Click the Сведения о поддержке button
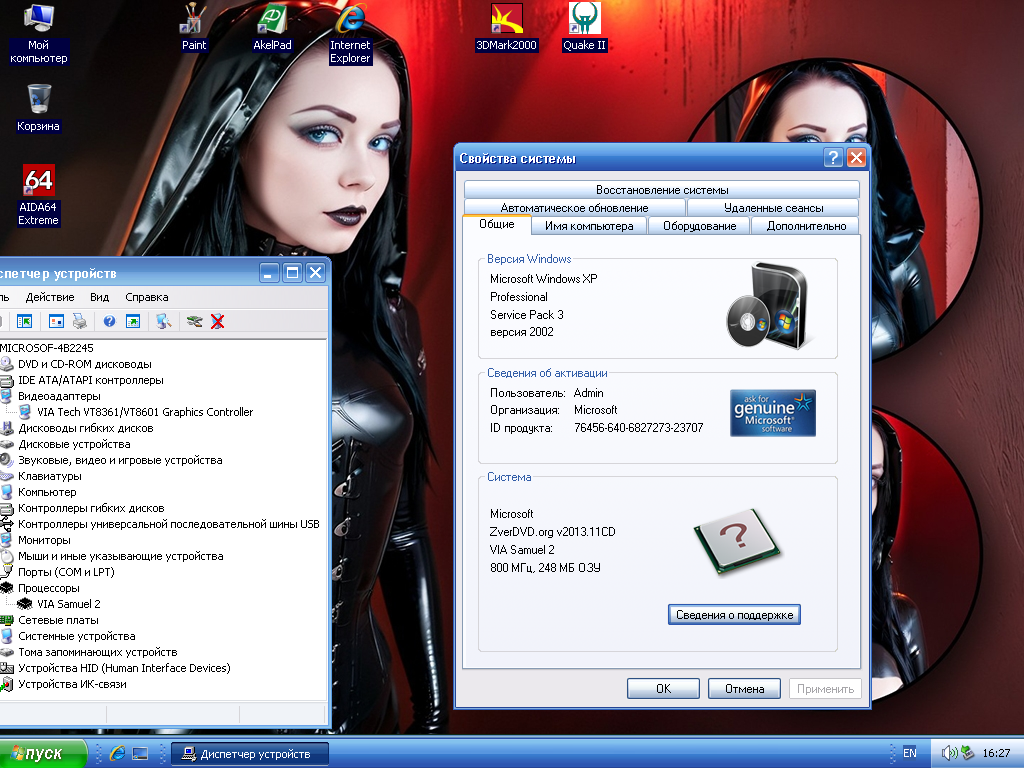The image size is (1024, 768). [734, 615]
